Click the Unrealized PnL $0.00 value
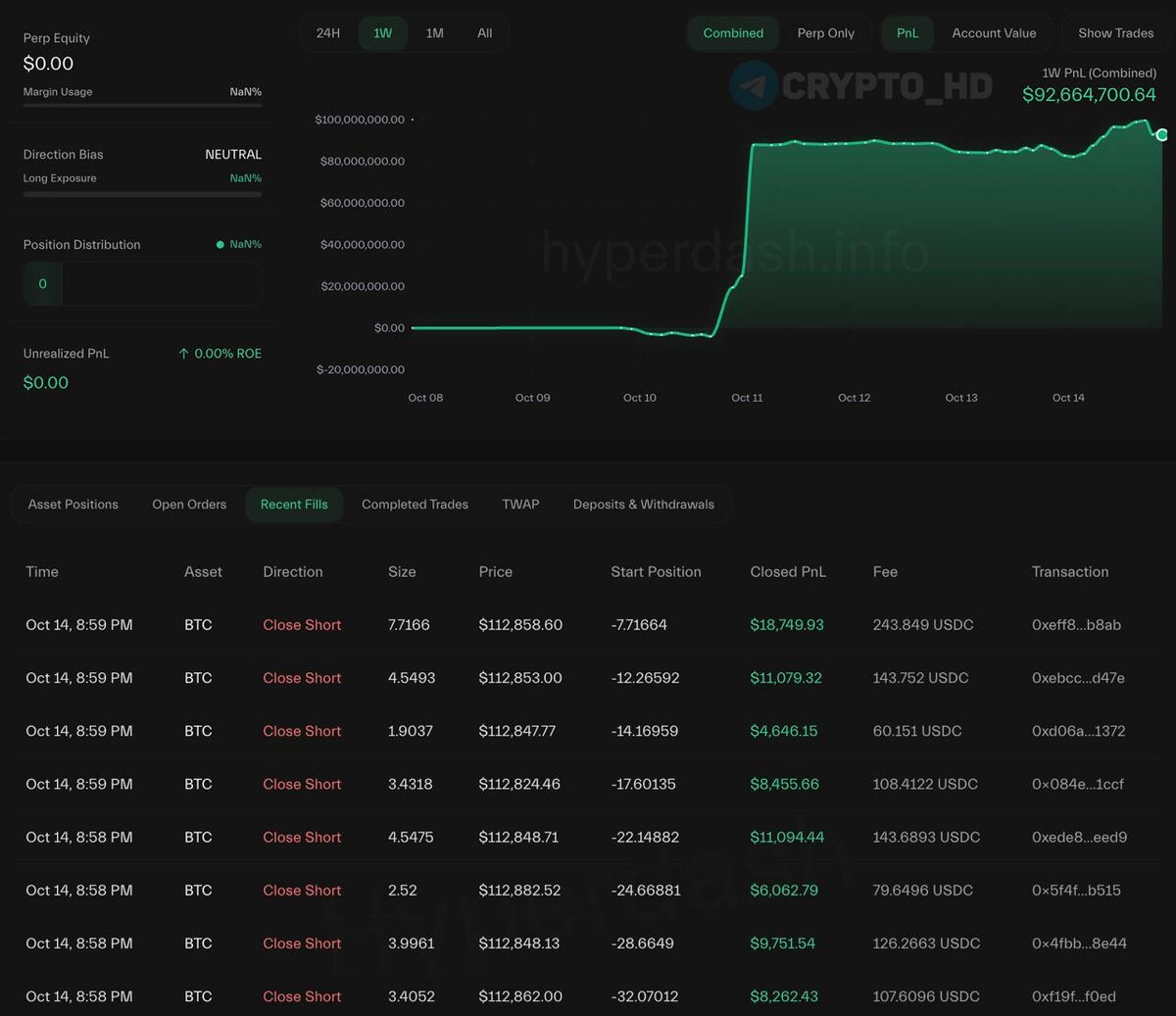 [x=46, y=383]
